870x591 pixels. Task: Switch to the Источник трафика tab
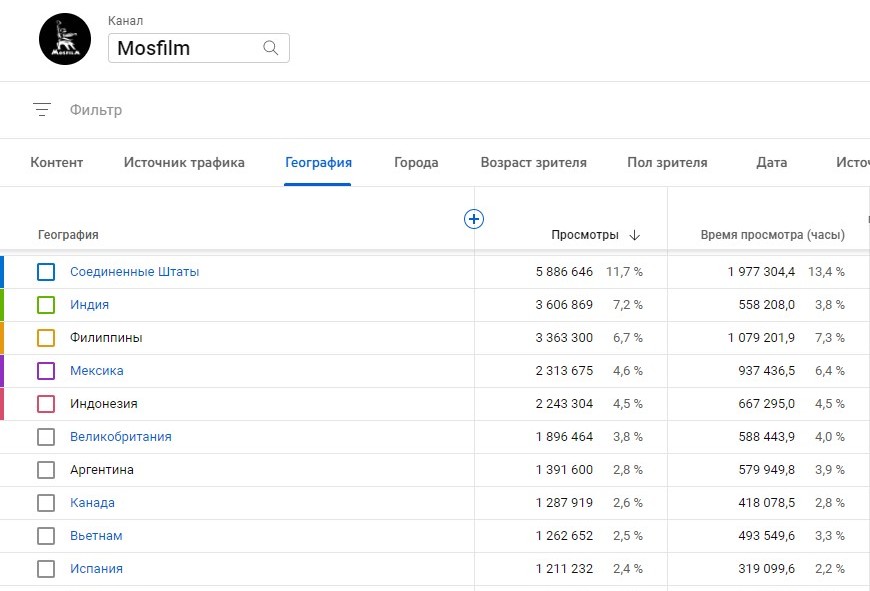pyautogui.click(x=184, y=162)
